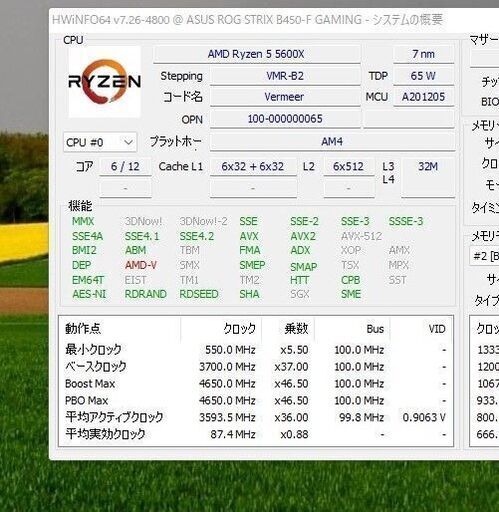Click the SSE4.2 feature label
Image resolution: width=499 pixels, height=512 pixels.
pyautogui.click(x=197, y=236)
